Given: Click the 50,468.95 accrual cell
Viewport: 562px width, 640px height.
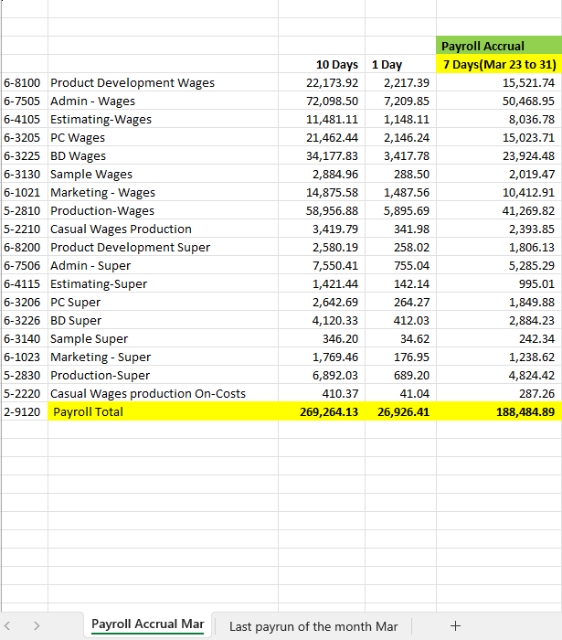Looking at the screenshot, I should pyautogui.click(x=499, y=101).
